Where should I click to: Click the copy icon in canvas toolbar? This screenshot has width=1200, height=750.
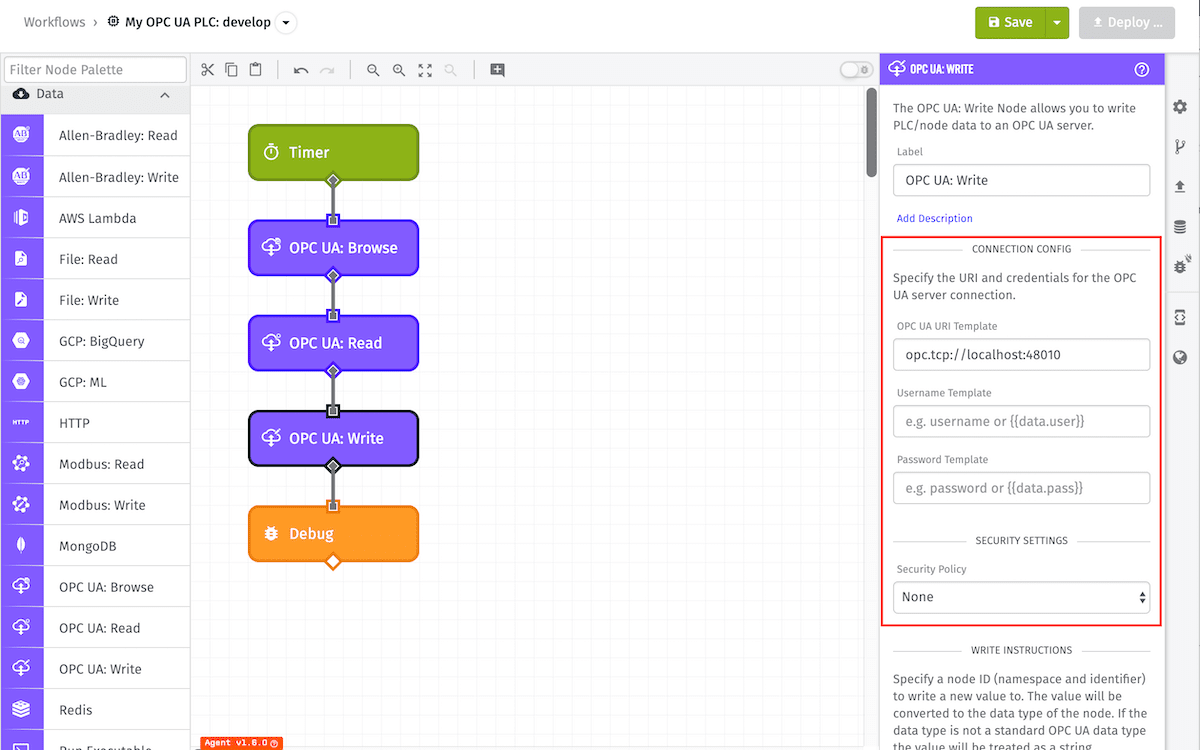click(x=231, y=70)
